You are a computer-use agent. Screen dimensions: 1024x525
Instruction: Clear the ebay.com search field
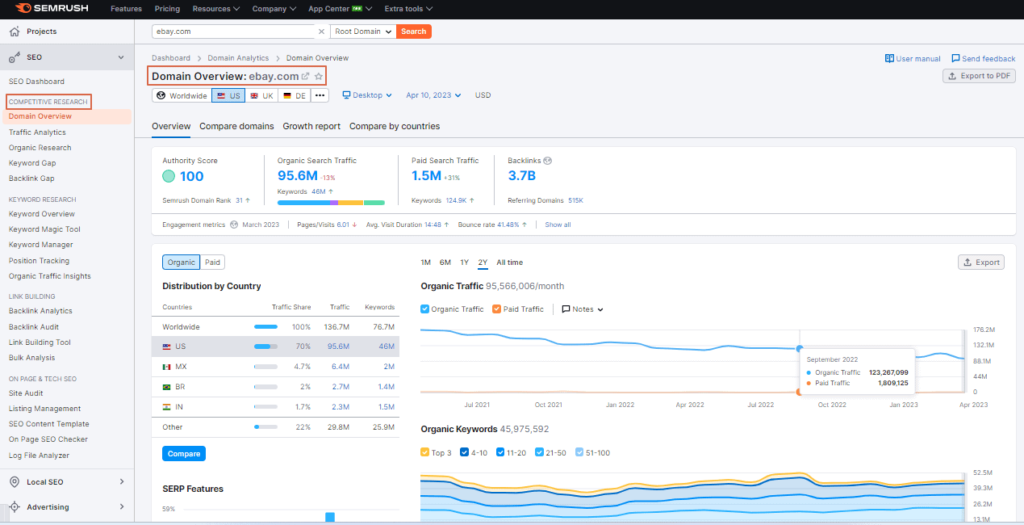tap(321, 31)
